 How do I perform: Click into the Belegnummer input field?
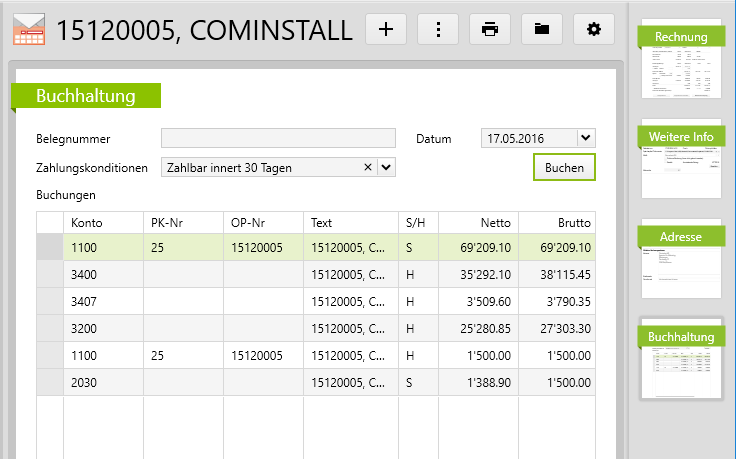(x=278, y=139)
